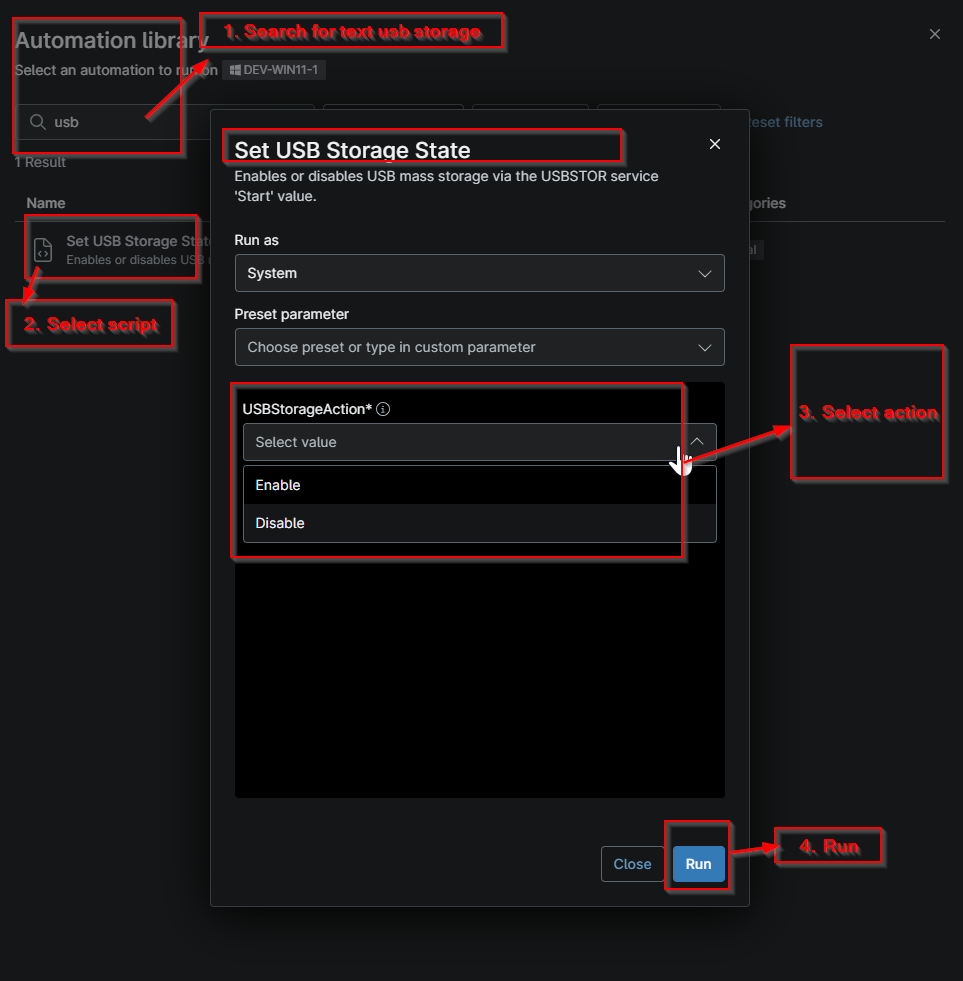Screen dimensions: 963x981
Task: Click the Run button
Action: click(x=698, y=864)
